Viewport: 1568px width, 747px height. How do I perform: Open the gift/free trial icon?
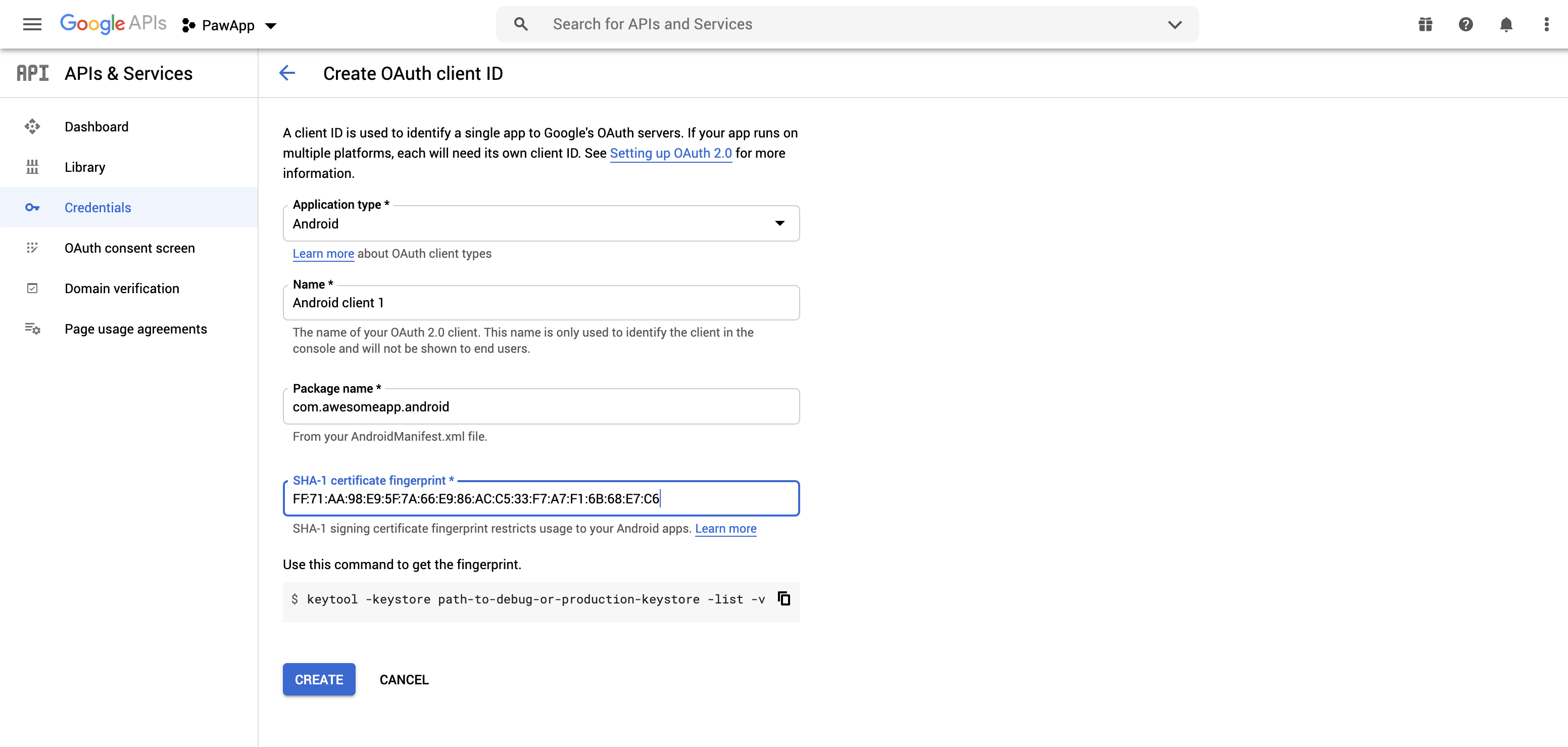(x=1425, y=24)
